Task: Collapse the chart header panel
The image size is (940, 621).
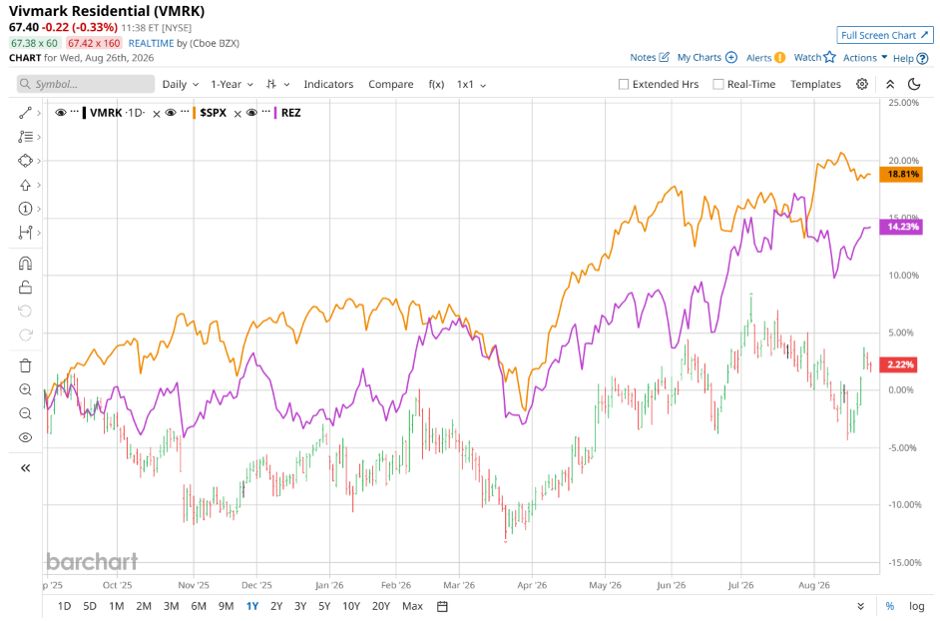Action: tap(890, 85)
